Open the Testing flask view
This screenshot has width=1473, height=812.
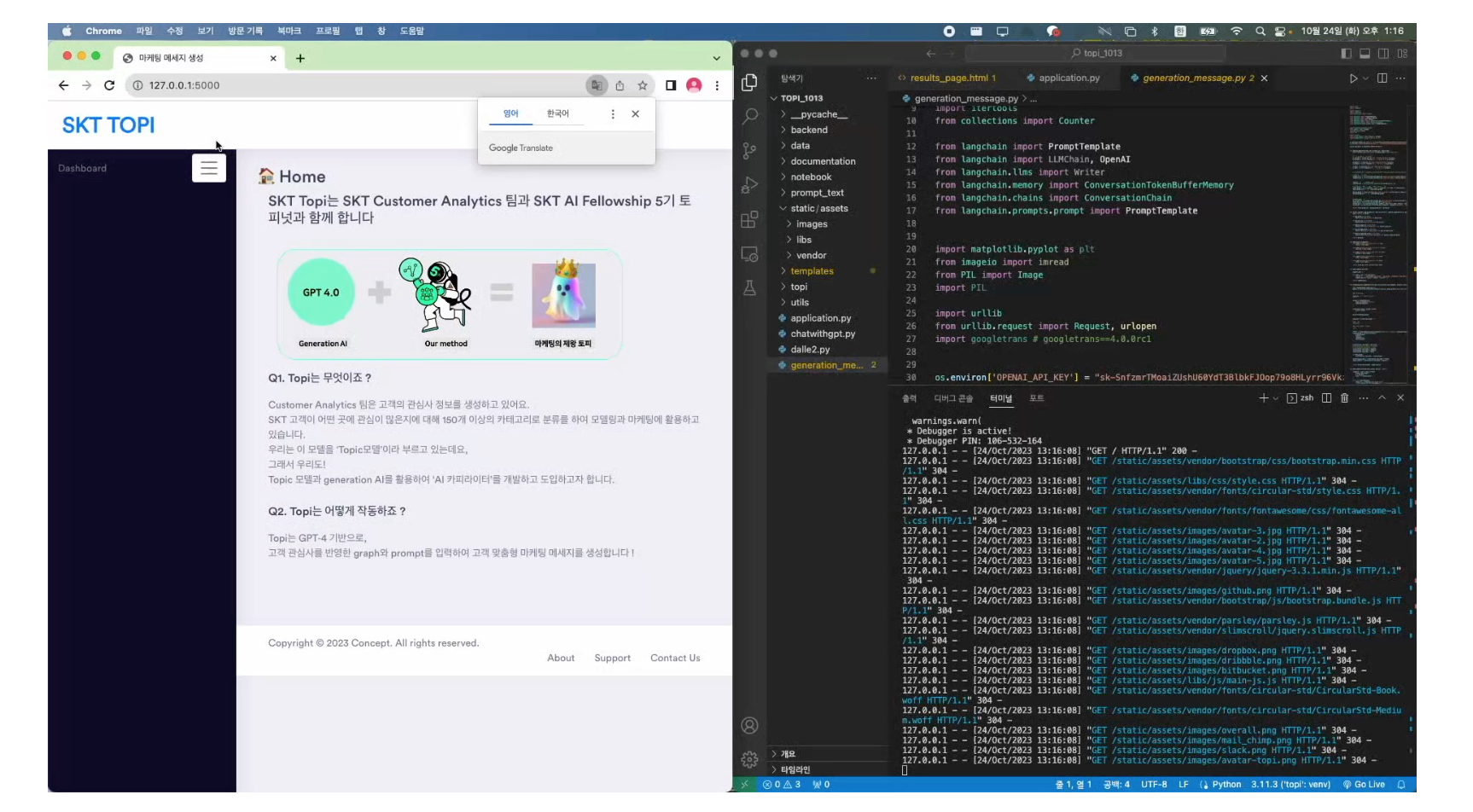[749, 288]
